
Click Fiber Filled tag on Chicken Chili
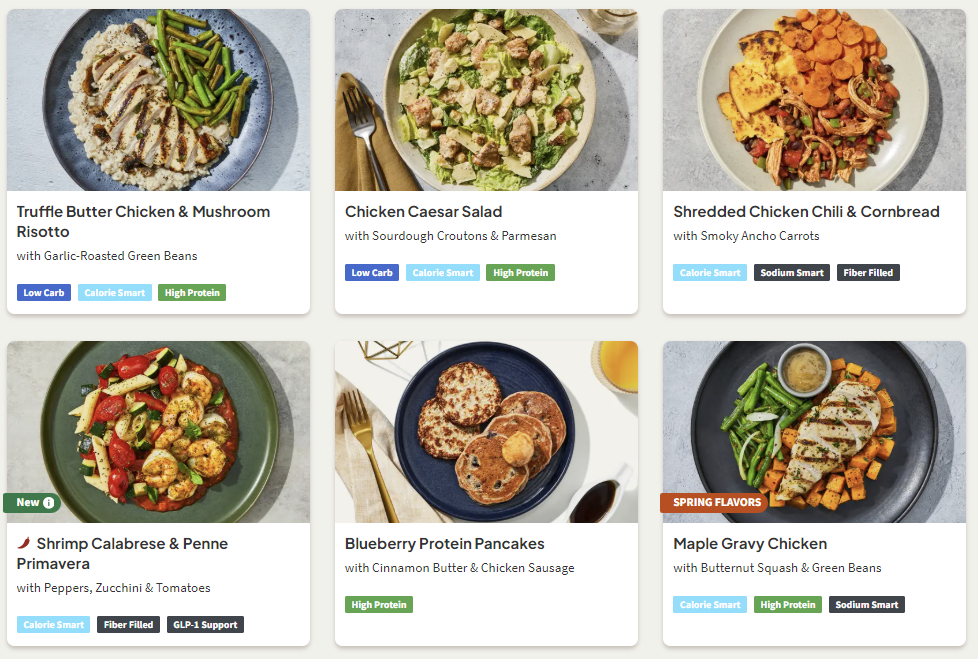click(868, 273)
